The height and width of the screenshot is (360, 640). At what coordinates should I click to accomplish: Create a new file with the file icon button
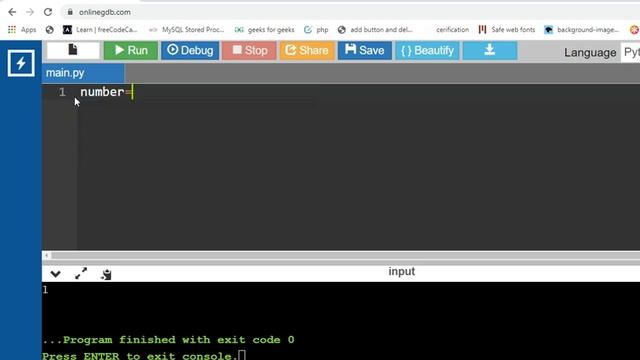[x=73, y=50]
